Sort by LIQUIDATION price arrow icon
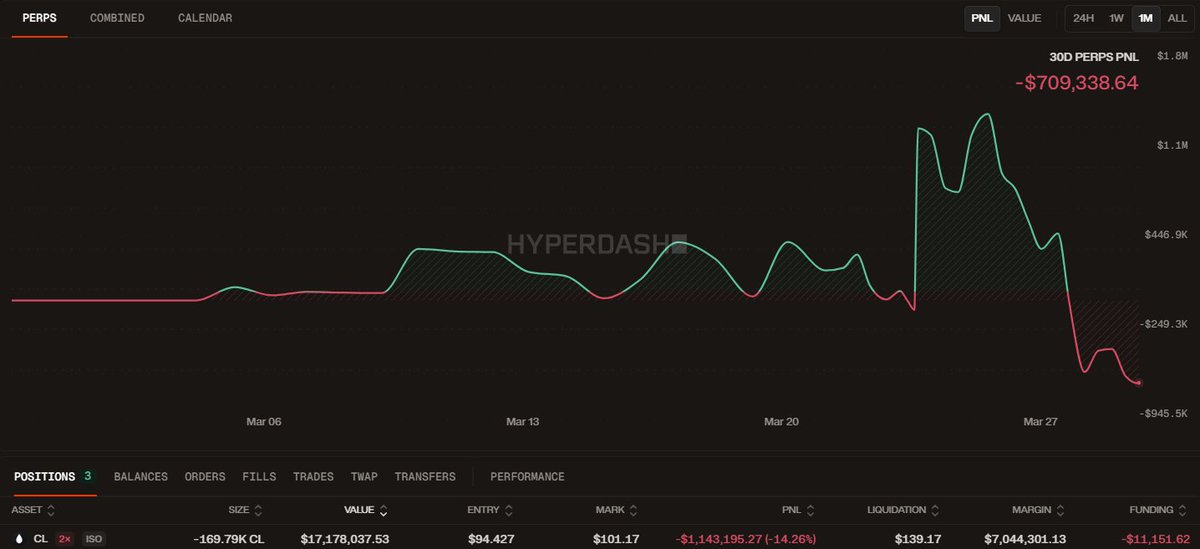 935,510
